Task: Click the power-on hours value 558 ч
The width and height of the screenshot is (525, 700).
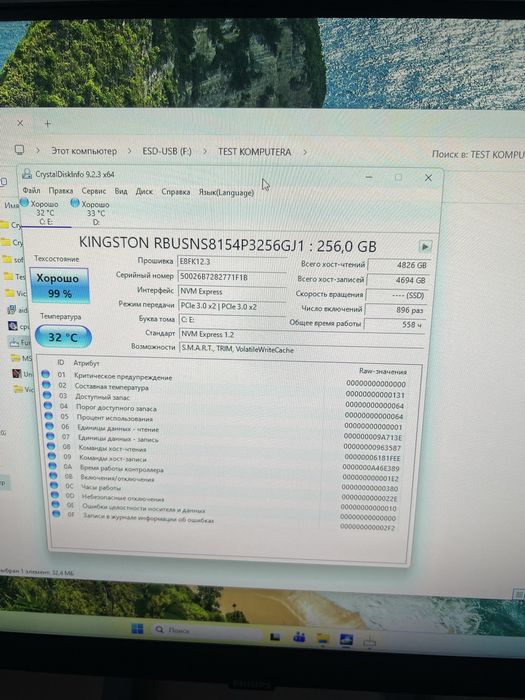Action: pos(394,325)
